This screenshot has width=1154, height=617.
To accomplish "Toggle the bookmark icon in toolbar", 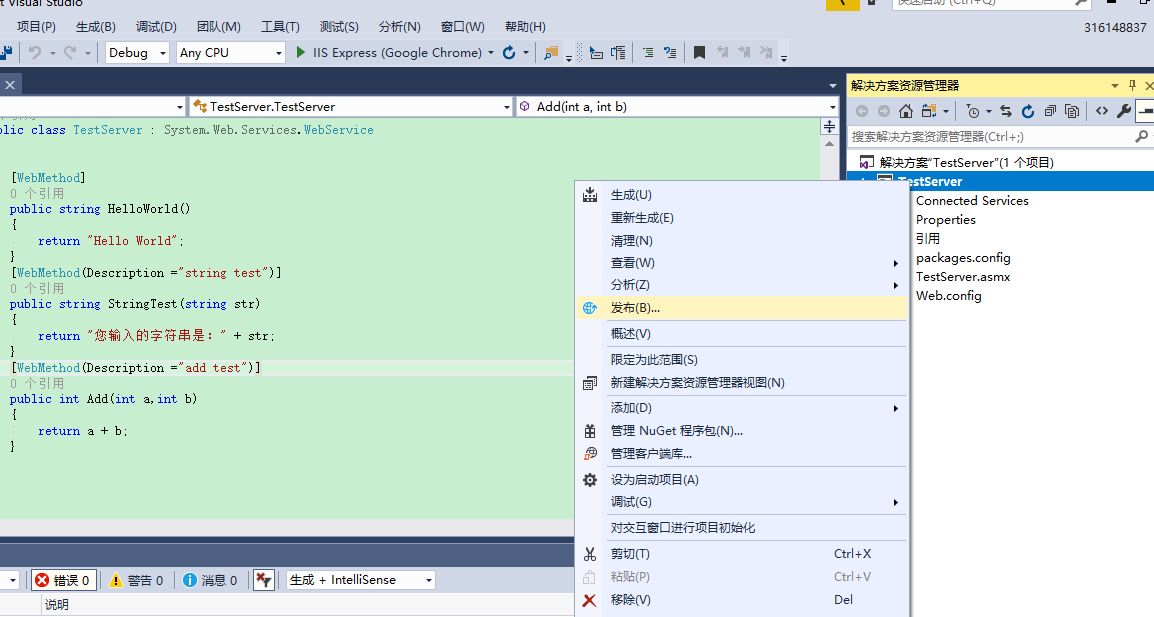I will tap(699, 52).
